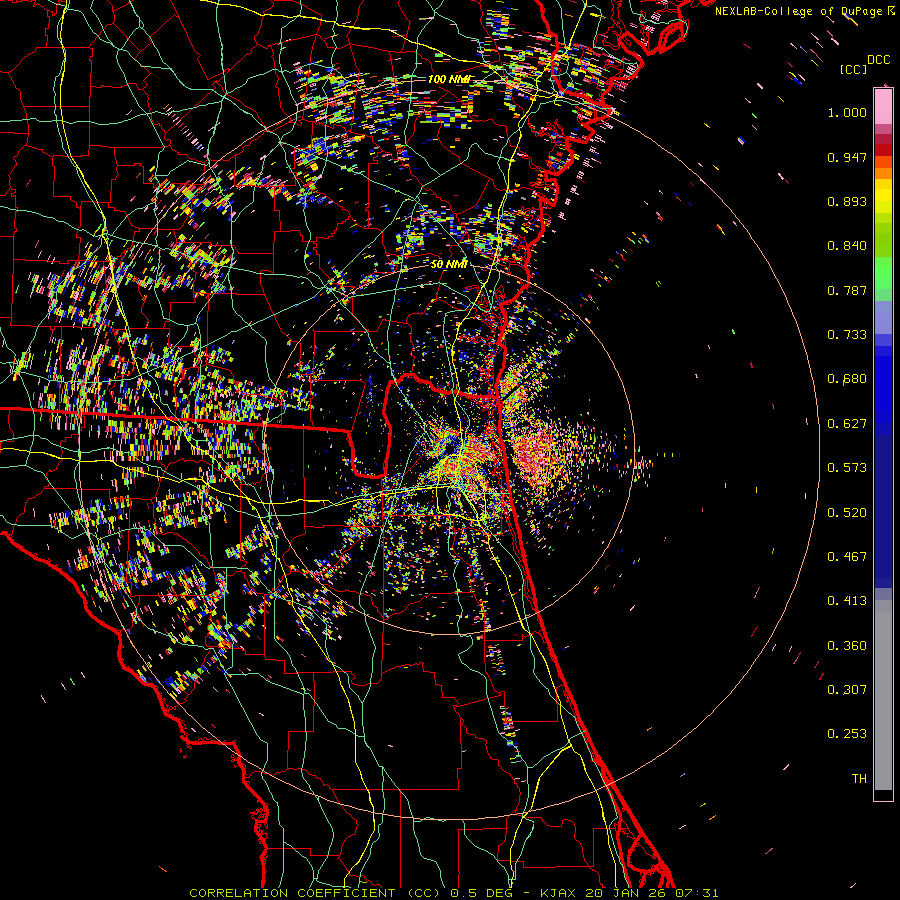Click the KJAX radar site identifier
Viewport: 900px width, 900px height.
(560, 893)
